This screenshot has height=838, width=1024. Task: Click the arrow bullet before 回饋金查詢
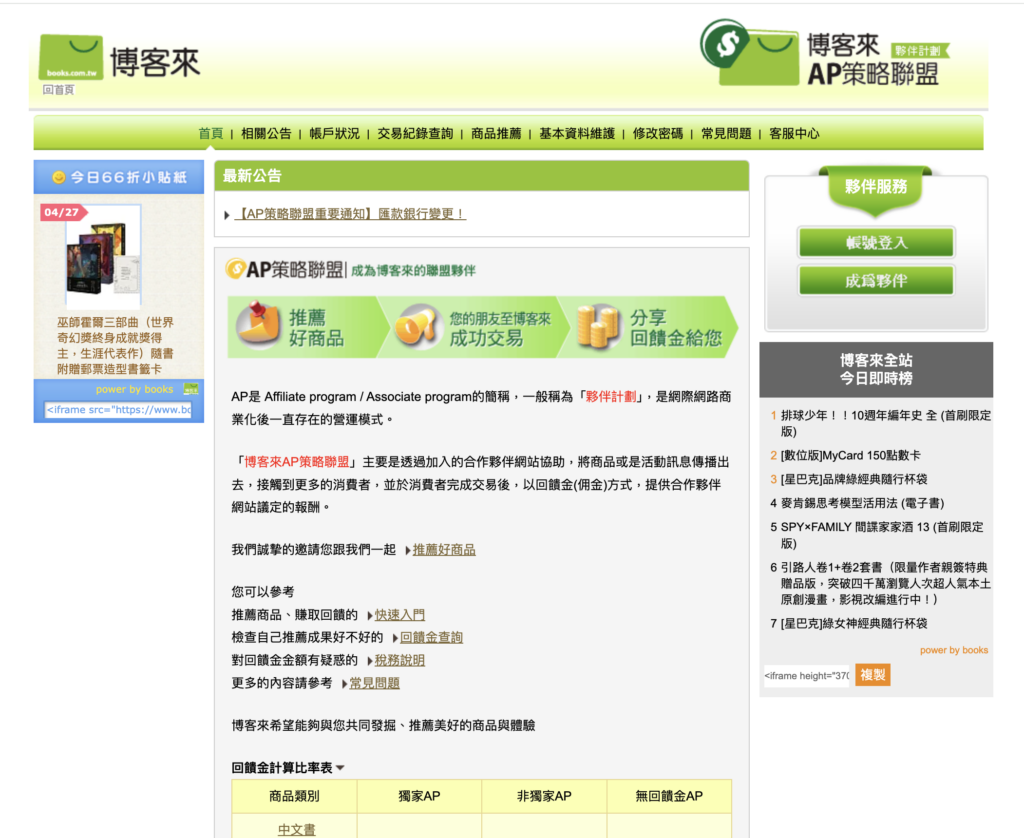(x=395, y=638)
